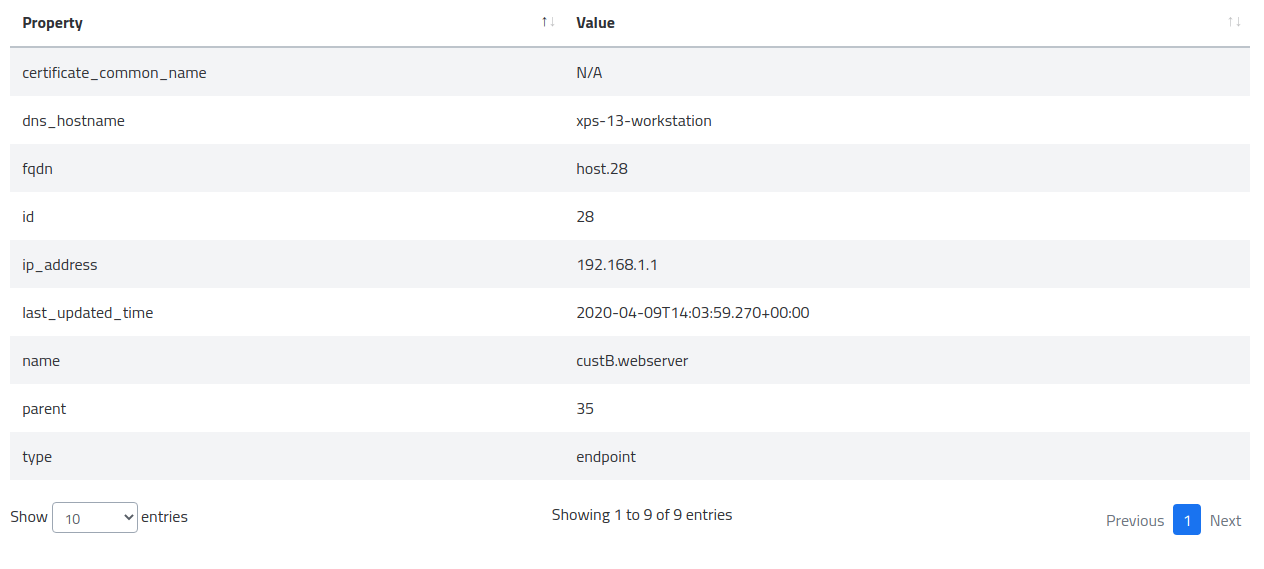1264x569 pixels.
Task: Select the endpoint type value
Action: (606, 457)
